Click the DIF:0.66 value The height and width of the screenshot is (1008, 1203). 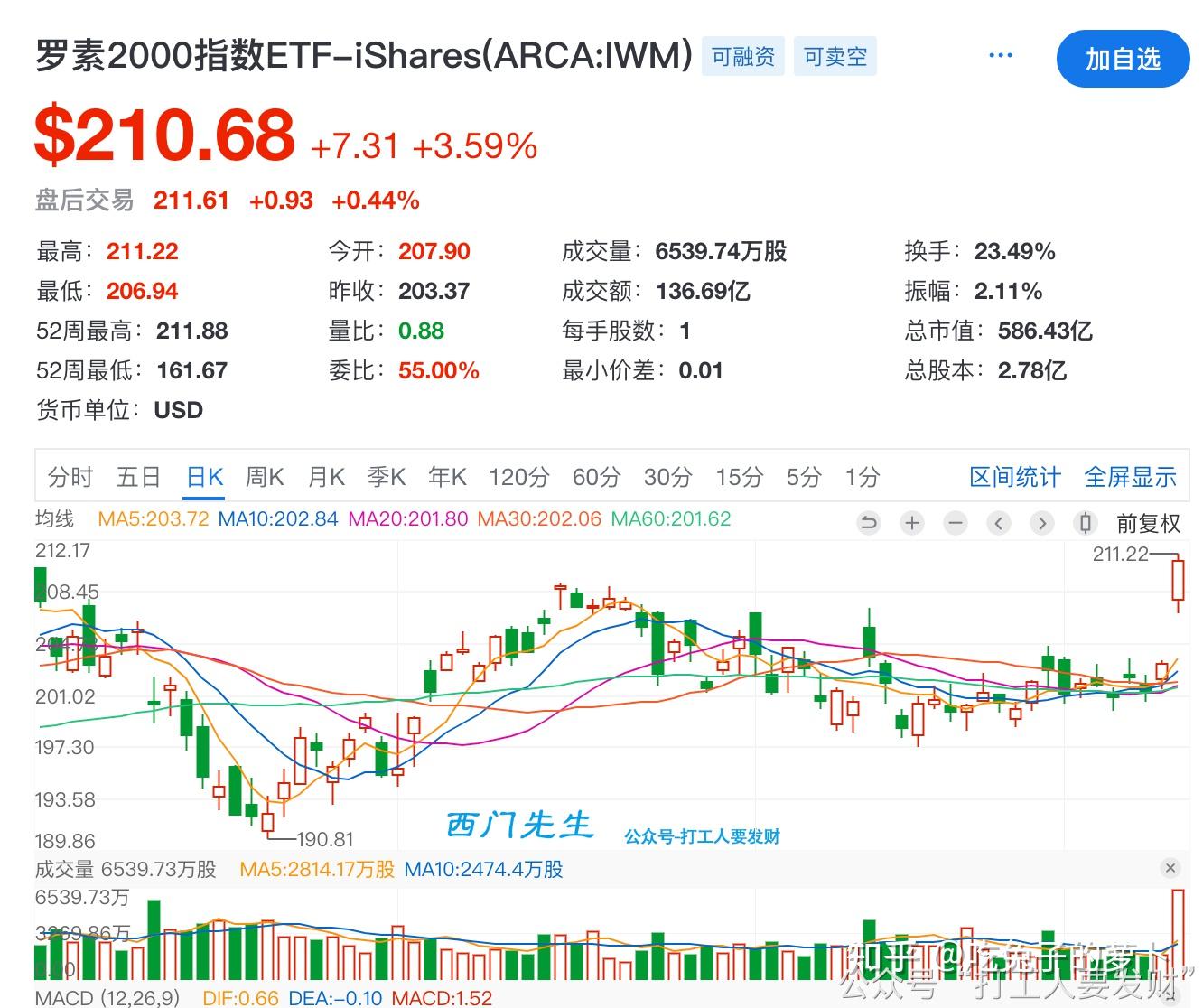[240, 998]
